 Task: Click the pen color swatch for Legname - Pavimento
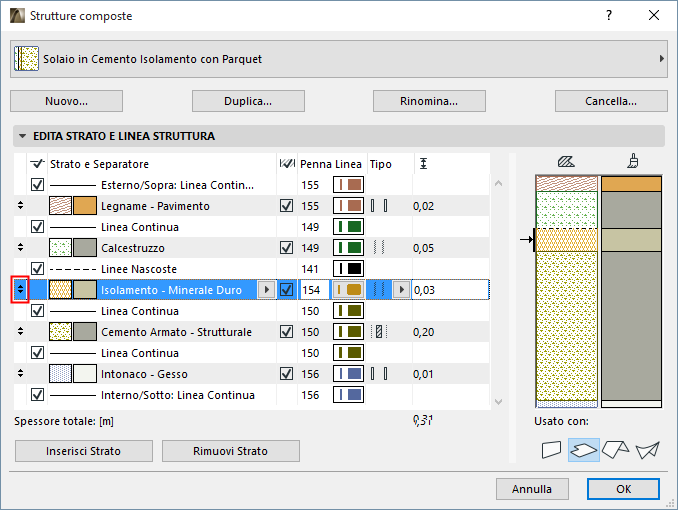(x=347, y=206)
